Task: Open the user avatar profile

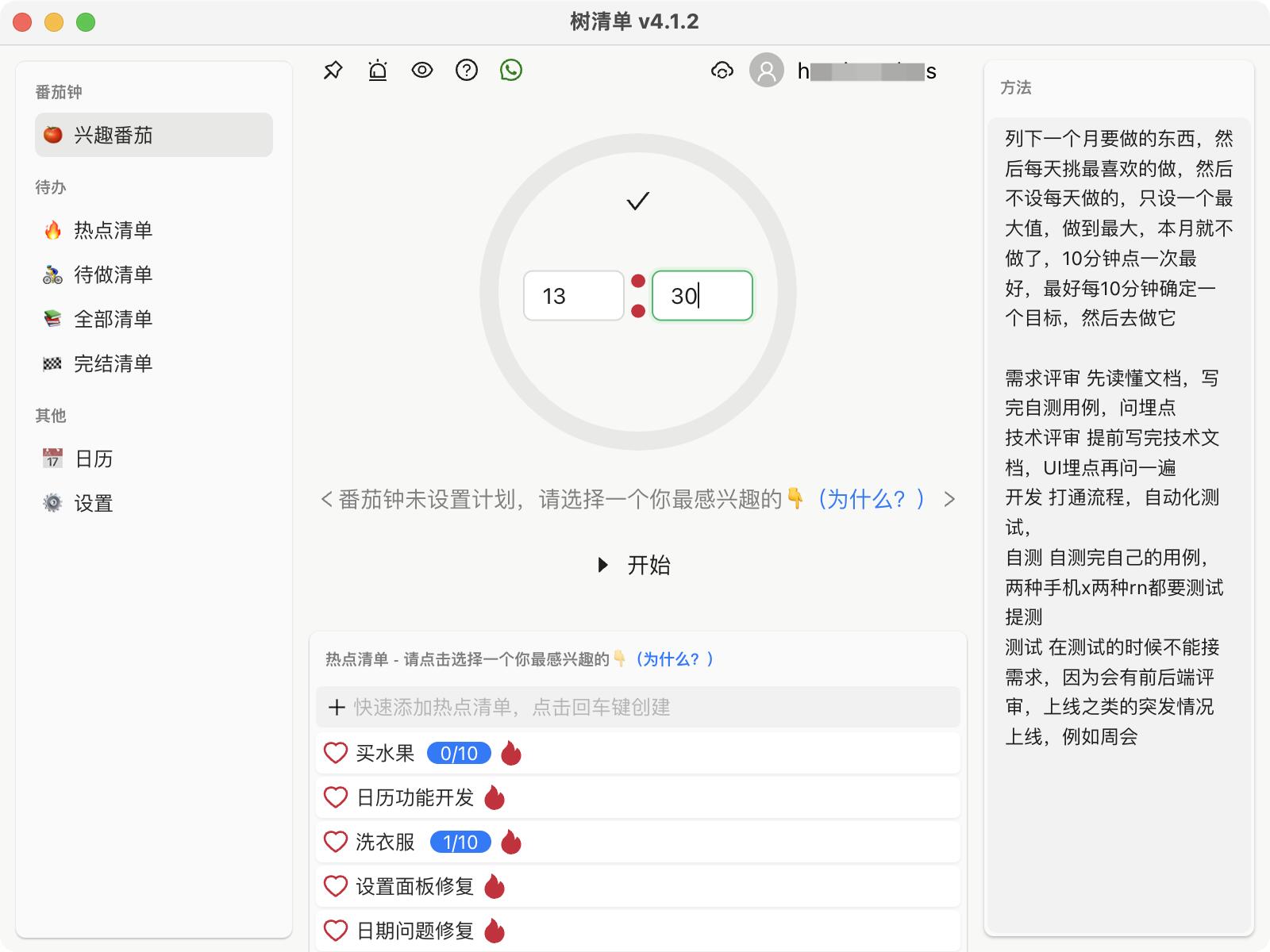Action: (x=767, y=71)
